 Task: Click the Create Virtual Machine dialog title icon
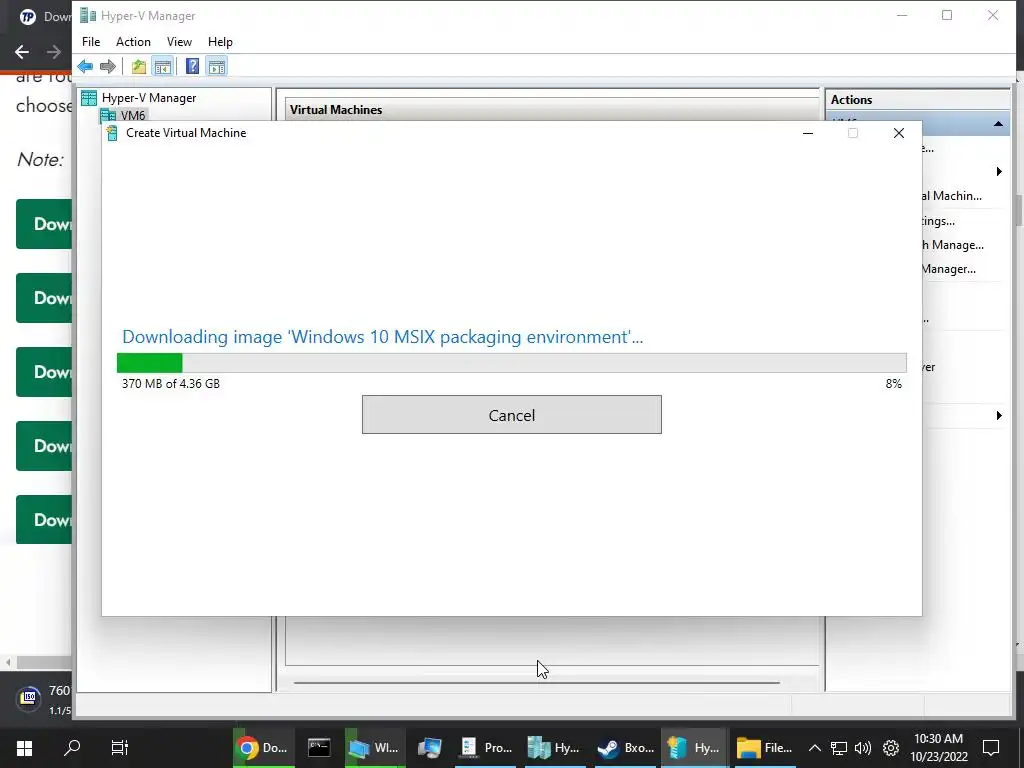112,133
